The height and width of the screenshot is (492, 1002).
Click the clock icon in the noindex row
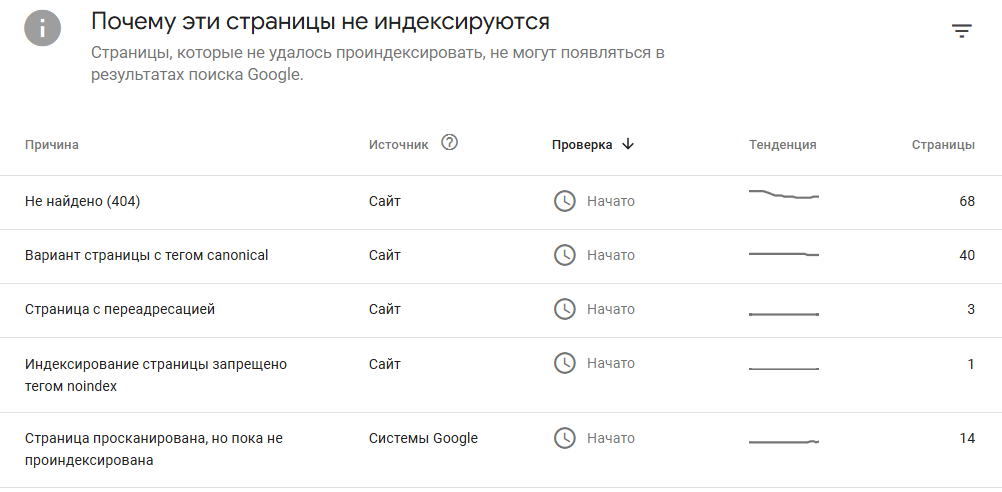[x=565, y=363]
